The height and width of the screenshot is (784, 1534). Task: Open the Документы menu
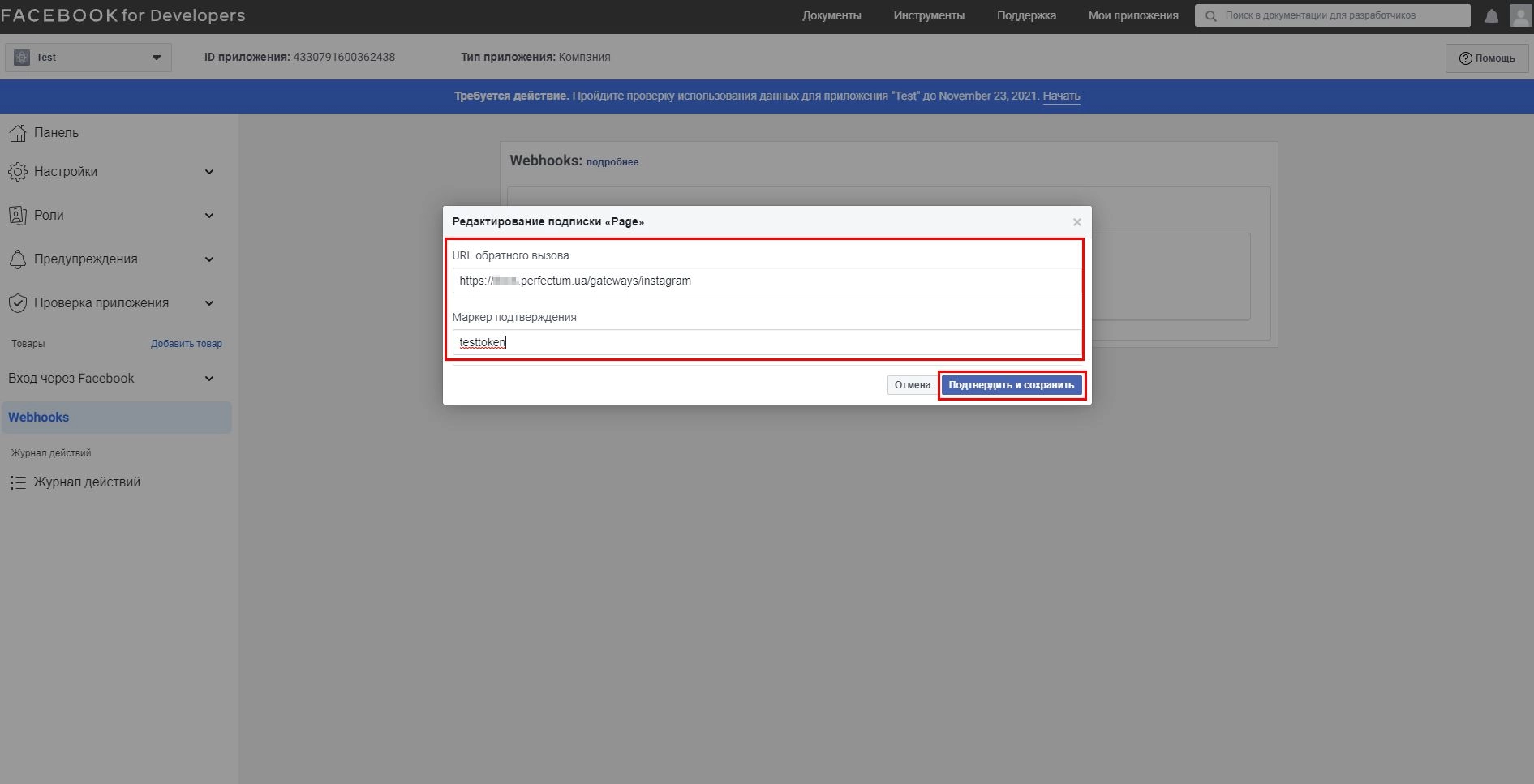[831, 15]
